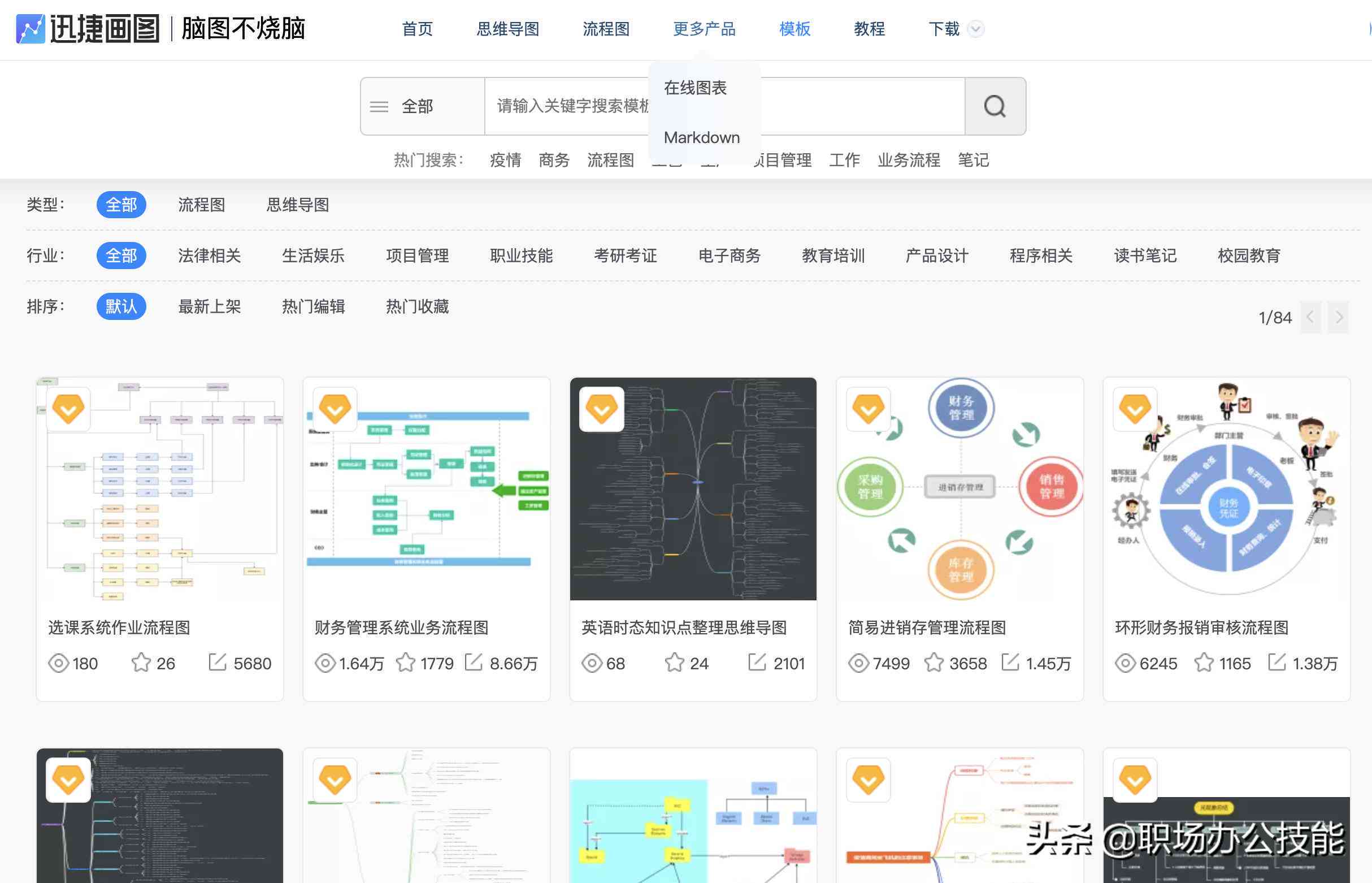Click the edit icon on 环形财务报销审核流程图
The height and width of the screenshot is (883, 1372).
point(1277,663)
